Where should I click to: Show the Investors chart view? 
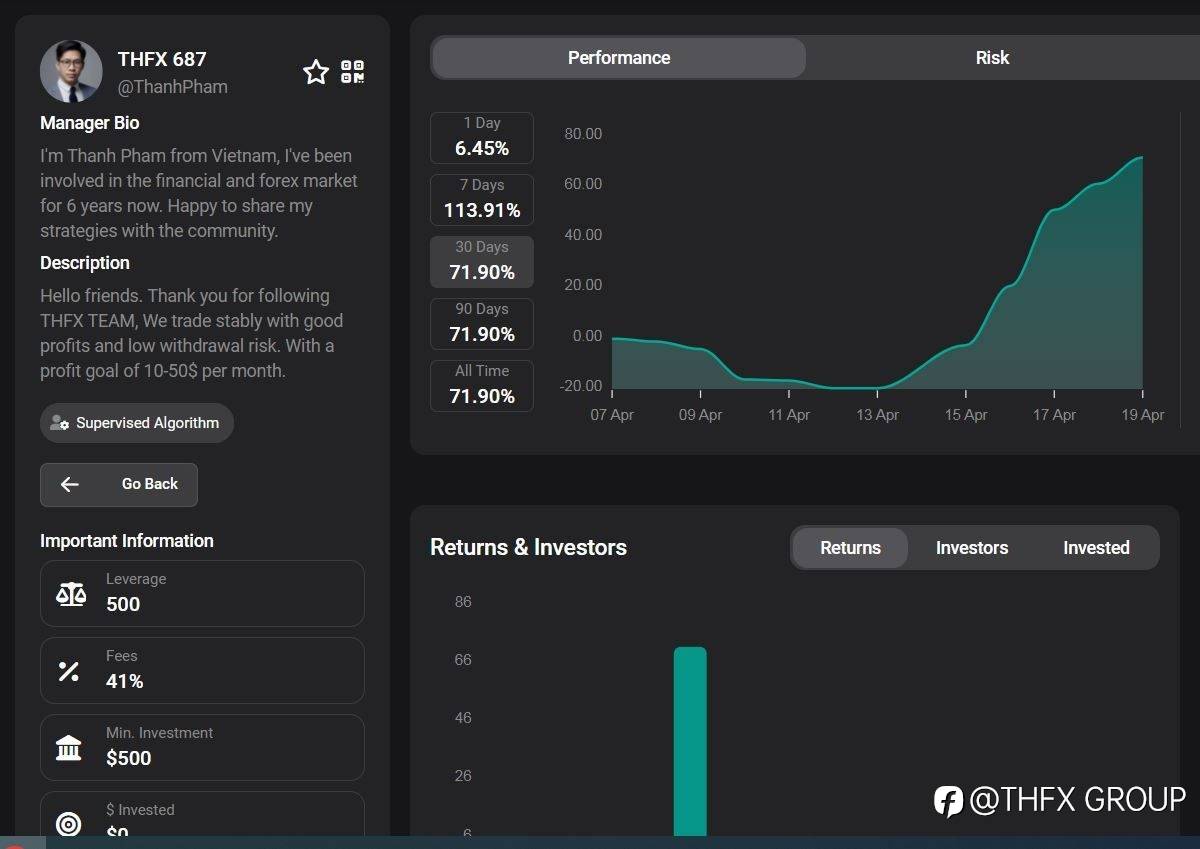pos(971,548)
